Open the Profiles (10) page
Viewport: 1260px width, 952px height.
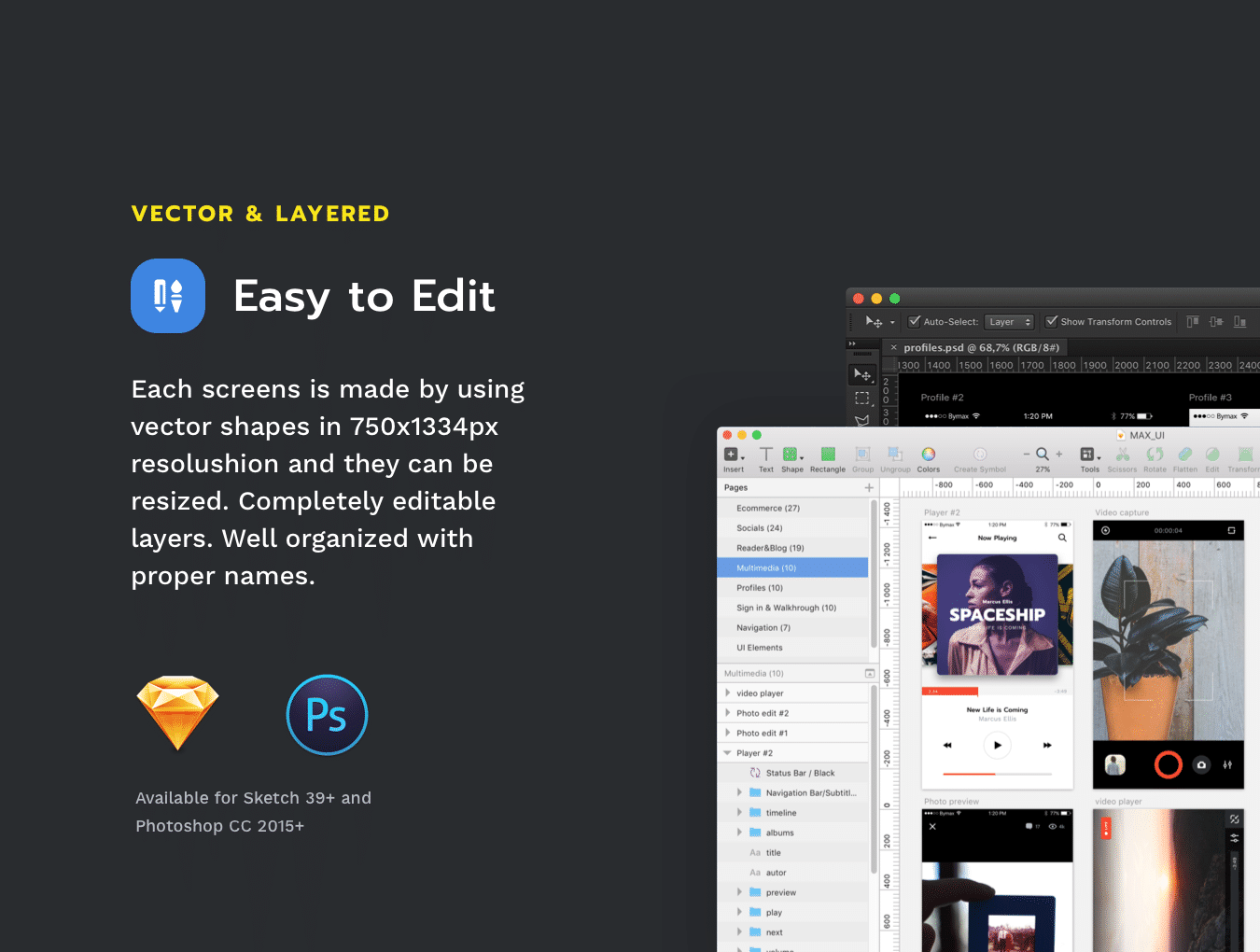click(x=760, y=588)
